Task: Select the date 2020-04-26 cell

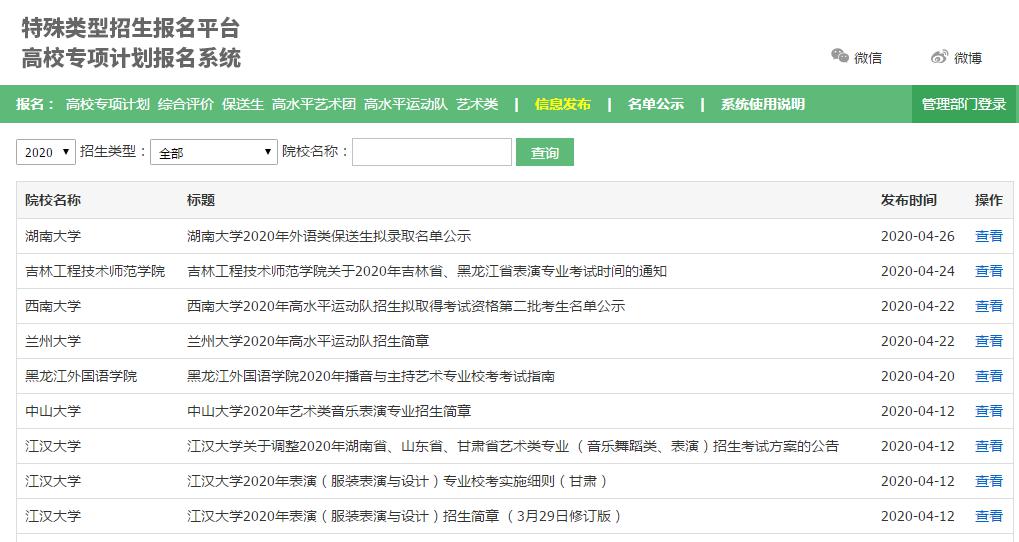Action: pos(918,236)
